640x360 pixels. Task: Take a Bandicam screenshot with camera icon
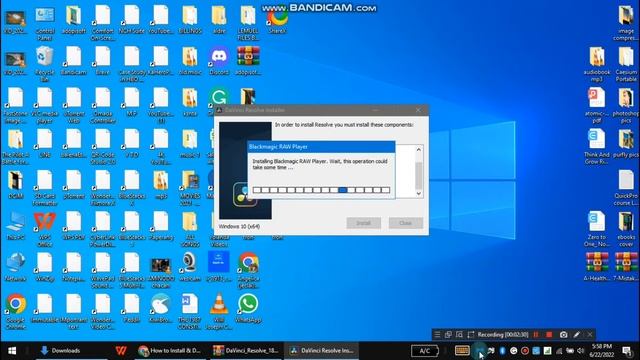(x=563, y=335)
